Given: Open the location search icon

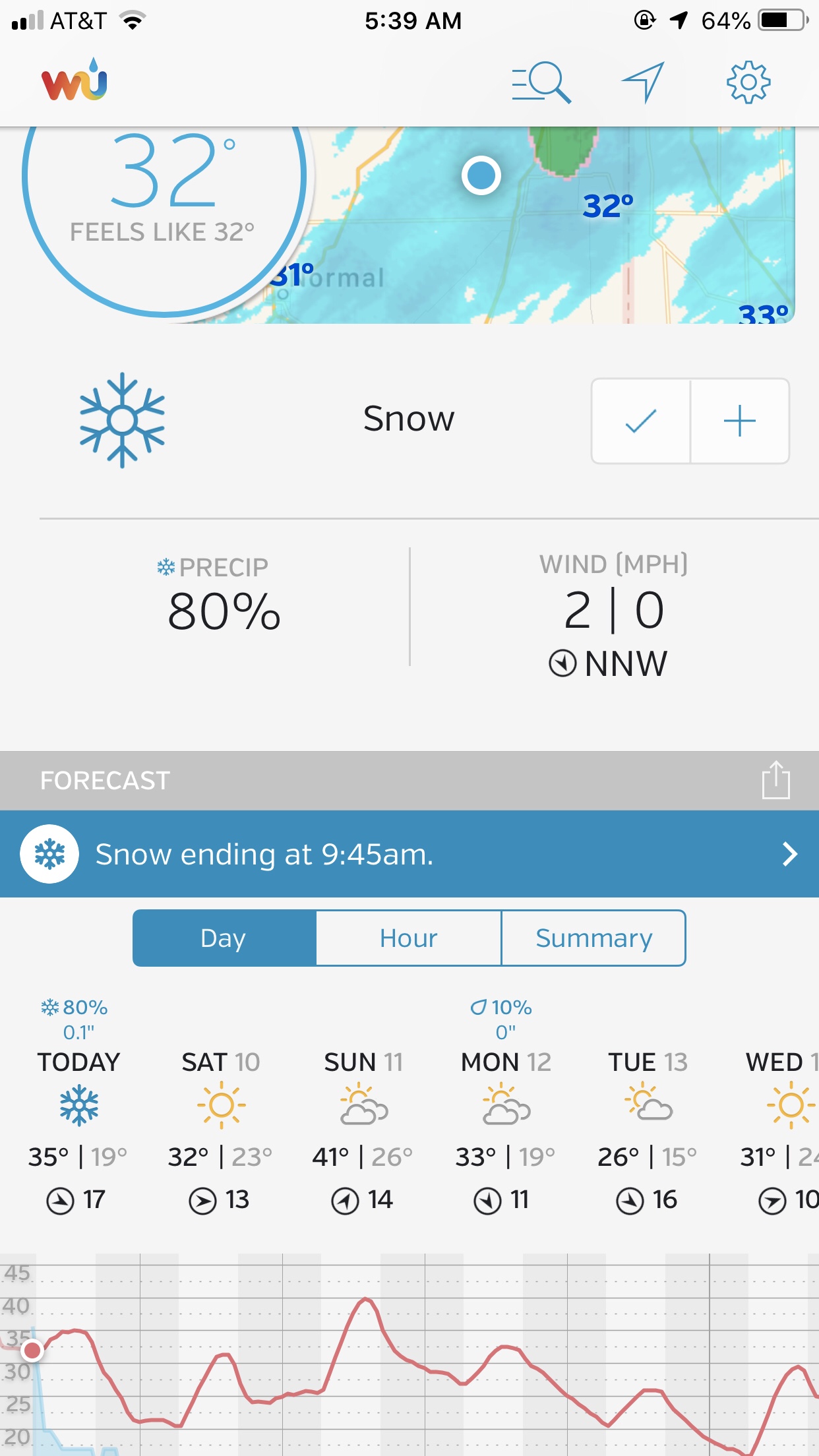Looking at the screenshot, I should (x=541, y=82).
